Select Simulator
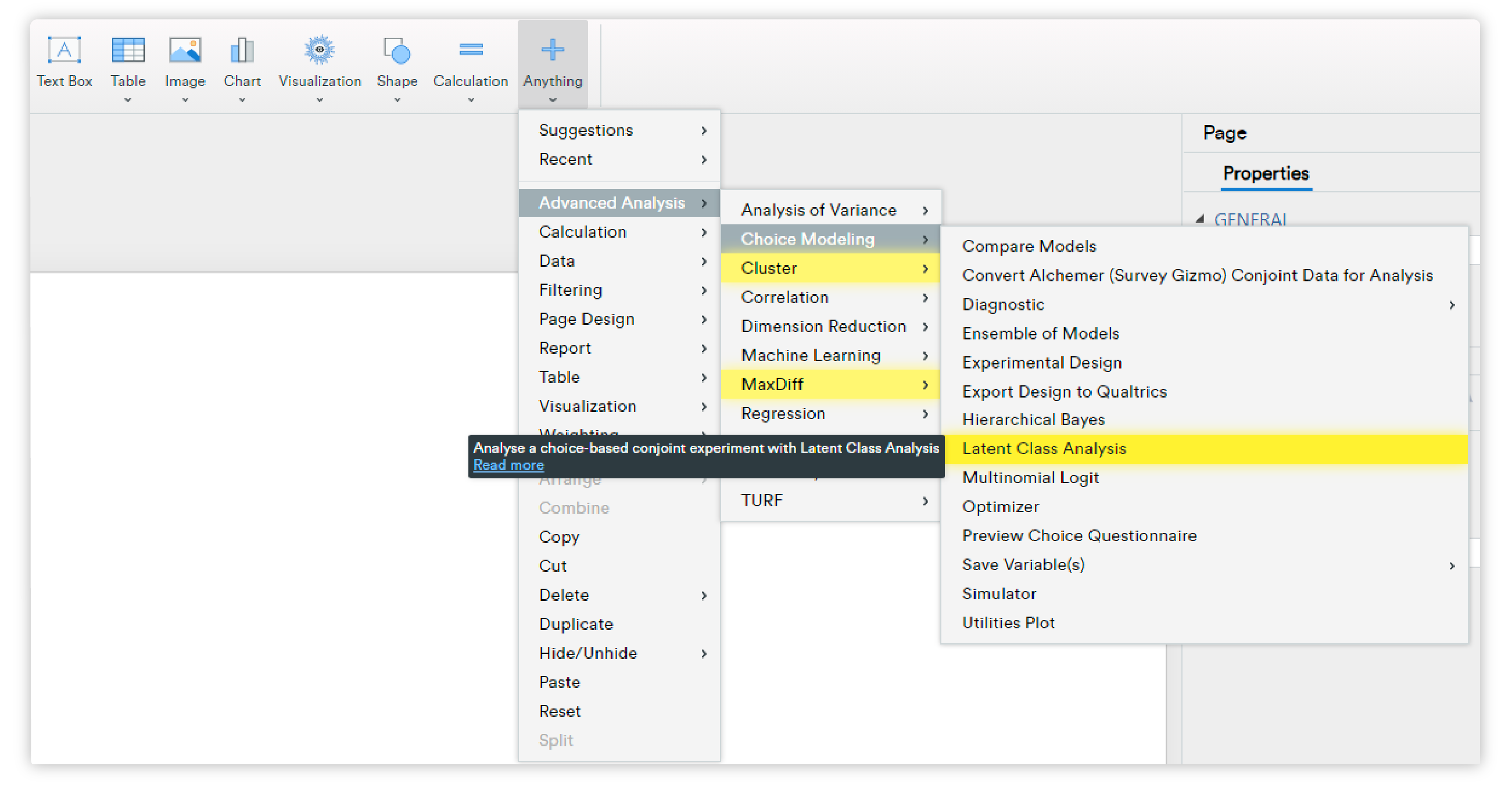The width and height of the screenshot is (1512, 791). click(1205, 595)
